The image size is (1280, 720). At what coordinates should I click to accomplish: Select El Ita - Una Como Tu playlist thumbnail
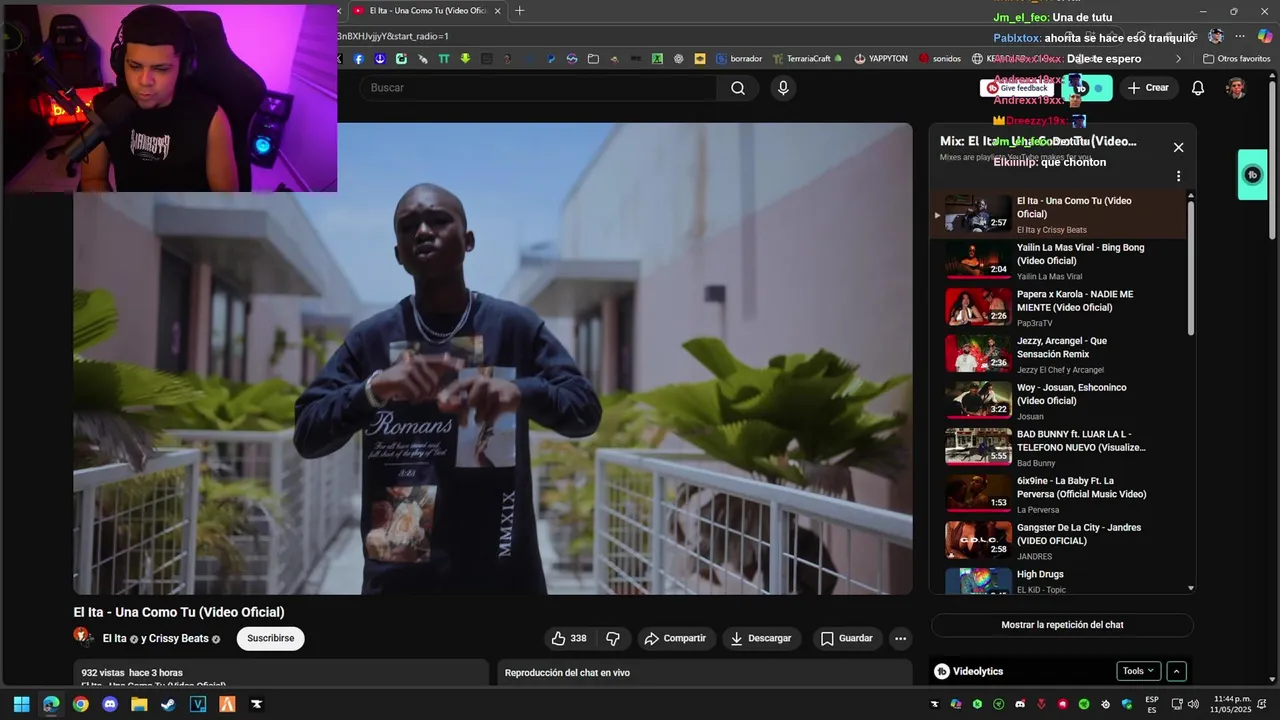tap(978, 214)
